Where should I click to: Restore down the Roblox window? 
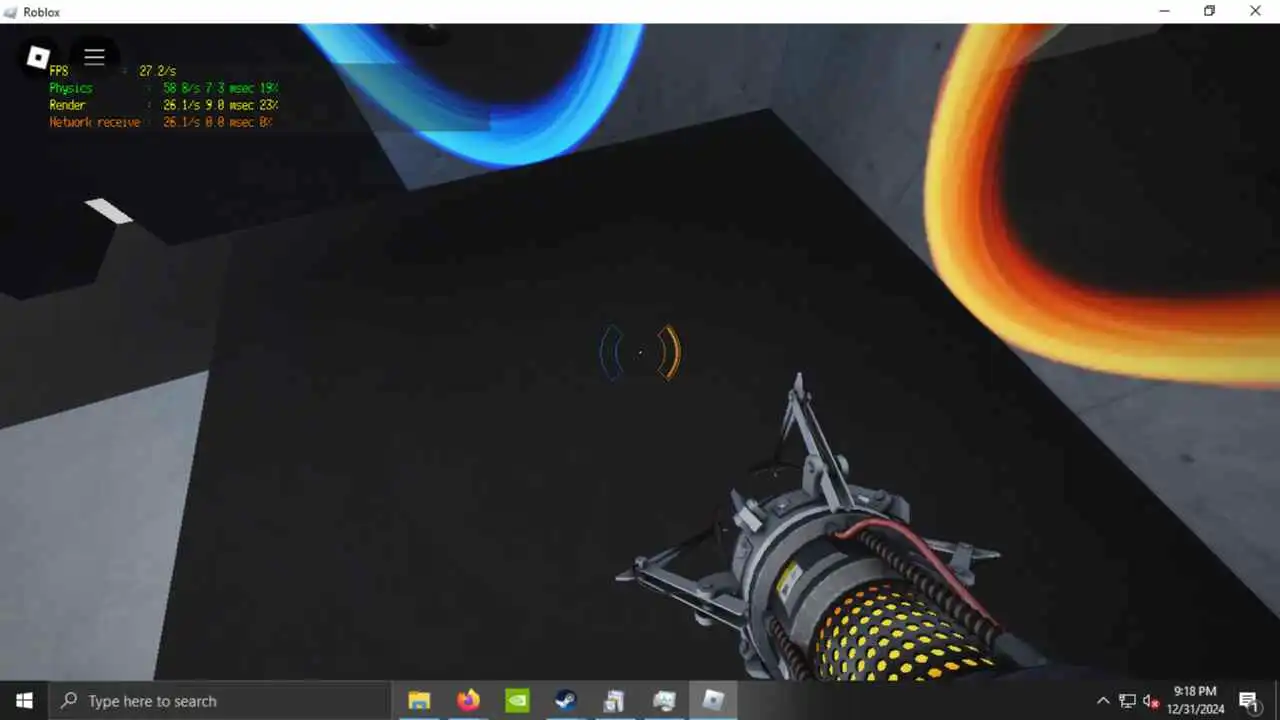1210,11
